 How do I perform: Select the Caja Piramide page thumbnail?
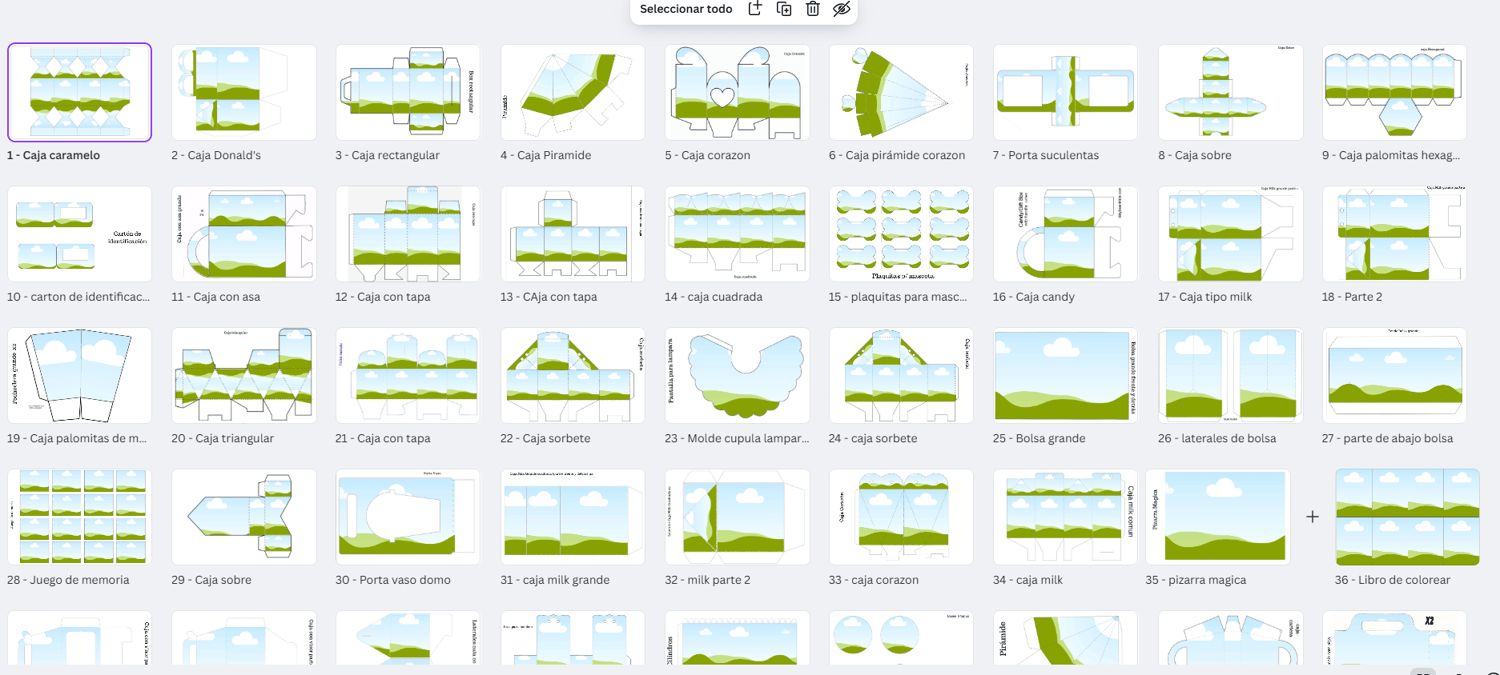573,92
